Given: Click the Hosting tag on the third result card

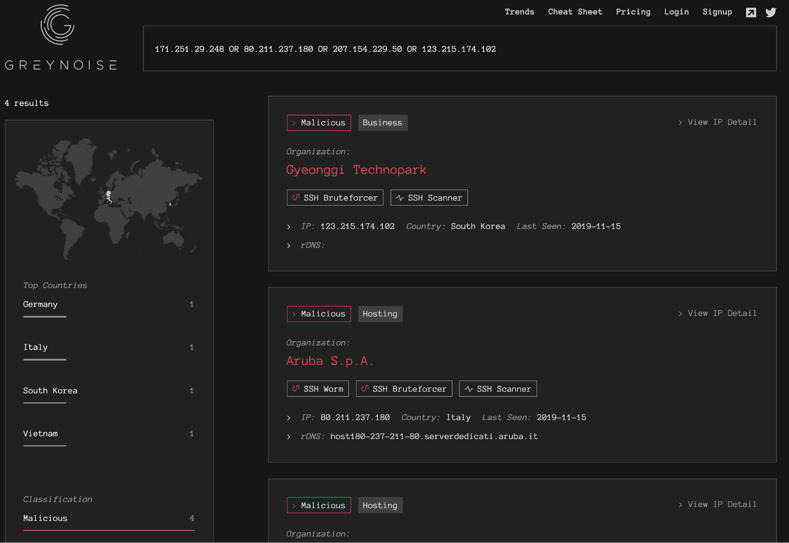Looking at the screenshot, I should pyautogui.click(x=380, y=505).
